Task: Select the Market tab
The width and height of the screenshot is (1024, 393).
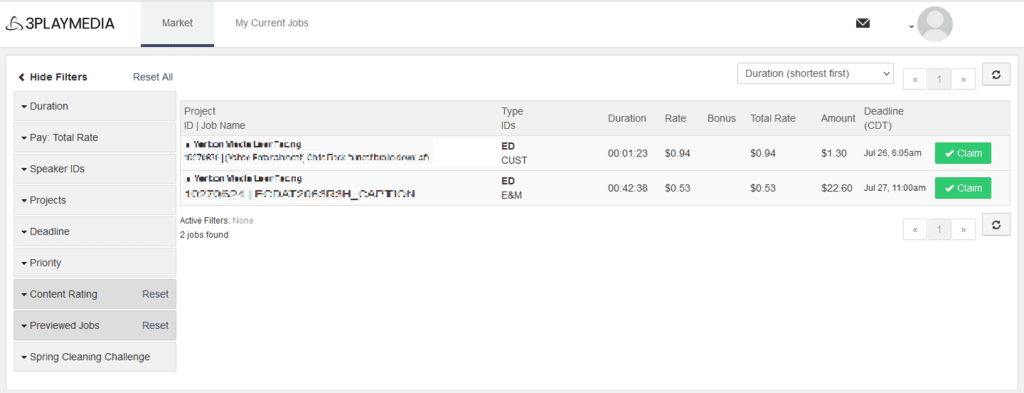Action: click(178, 24)
